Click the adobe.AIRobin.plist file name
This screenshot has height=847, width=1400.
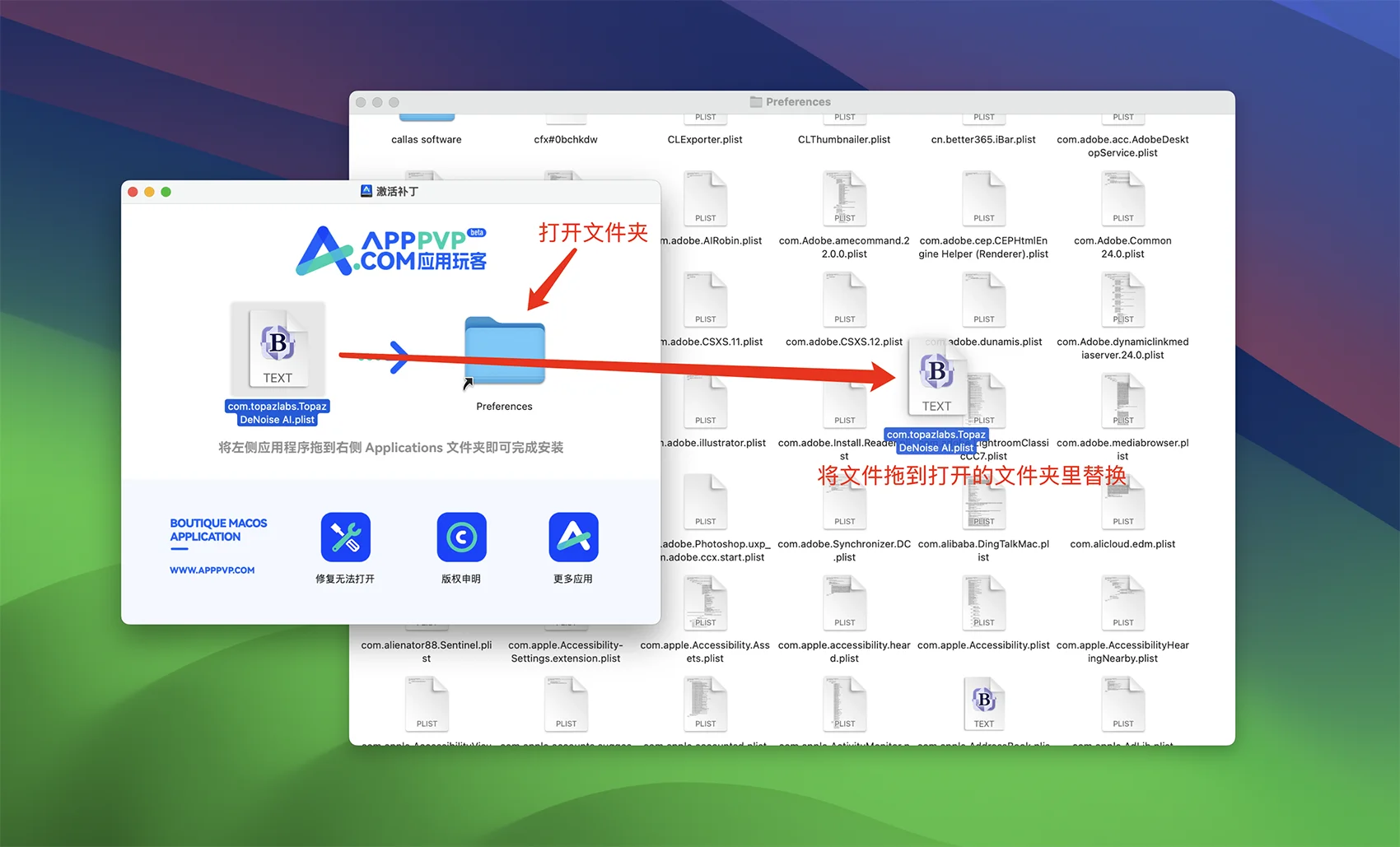click(712, 240)
